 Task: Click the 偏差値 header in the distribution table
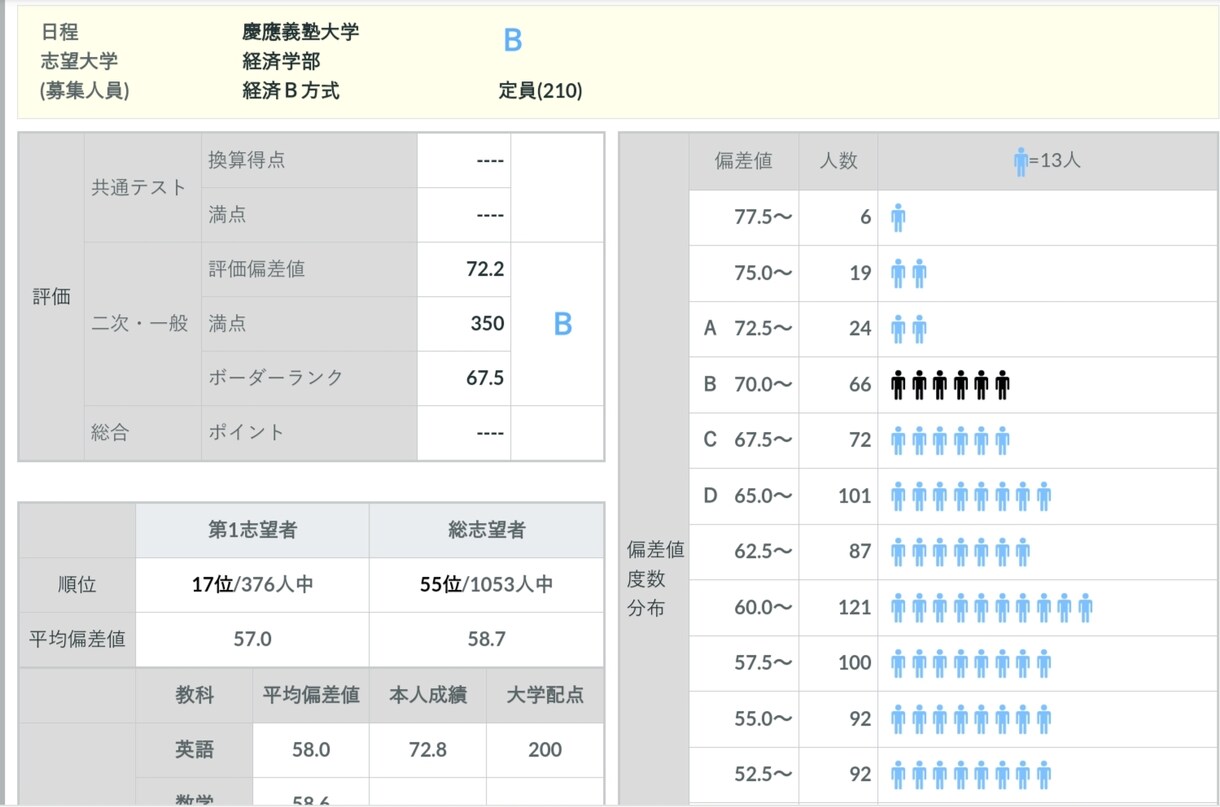[x=743, y=161]
